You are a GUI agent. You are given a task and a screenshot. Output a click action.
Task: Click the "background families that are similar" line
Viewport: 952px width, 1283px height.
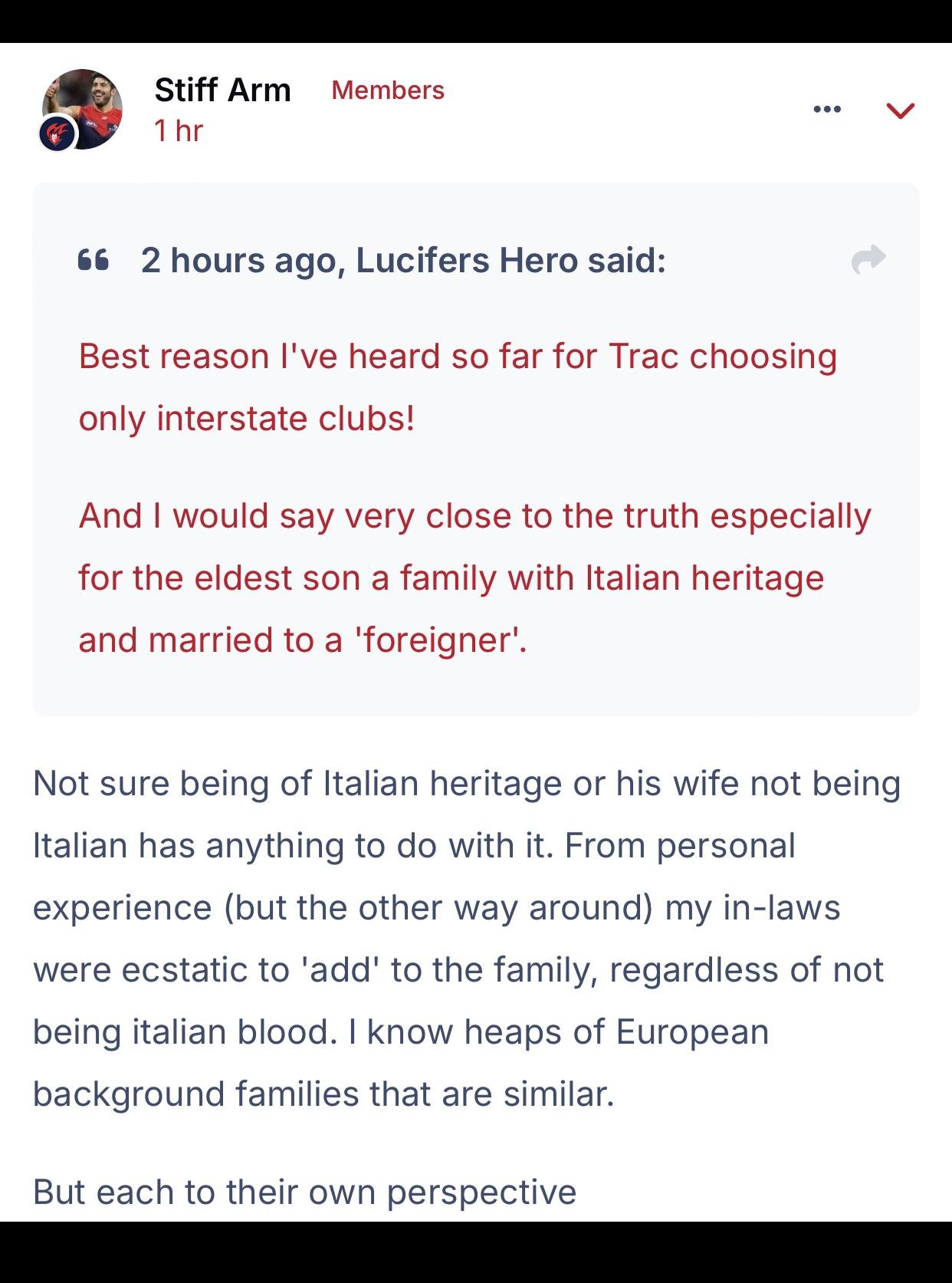(x=323, y=1094)
